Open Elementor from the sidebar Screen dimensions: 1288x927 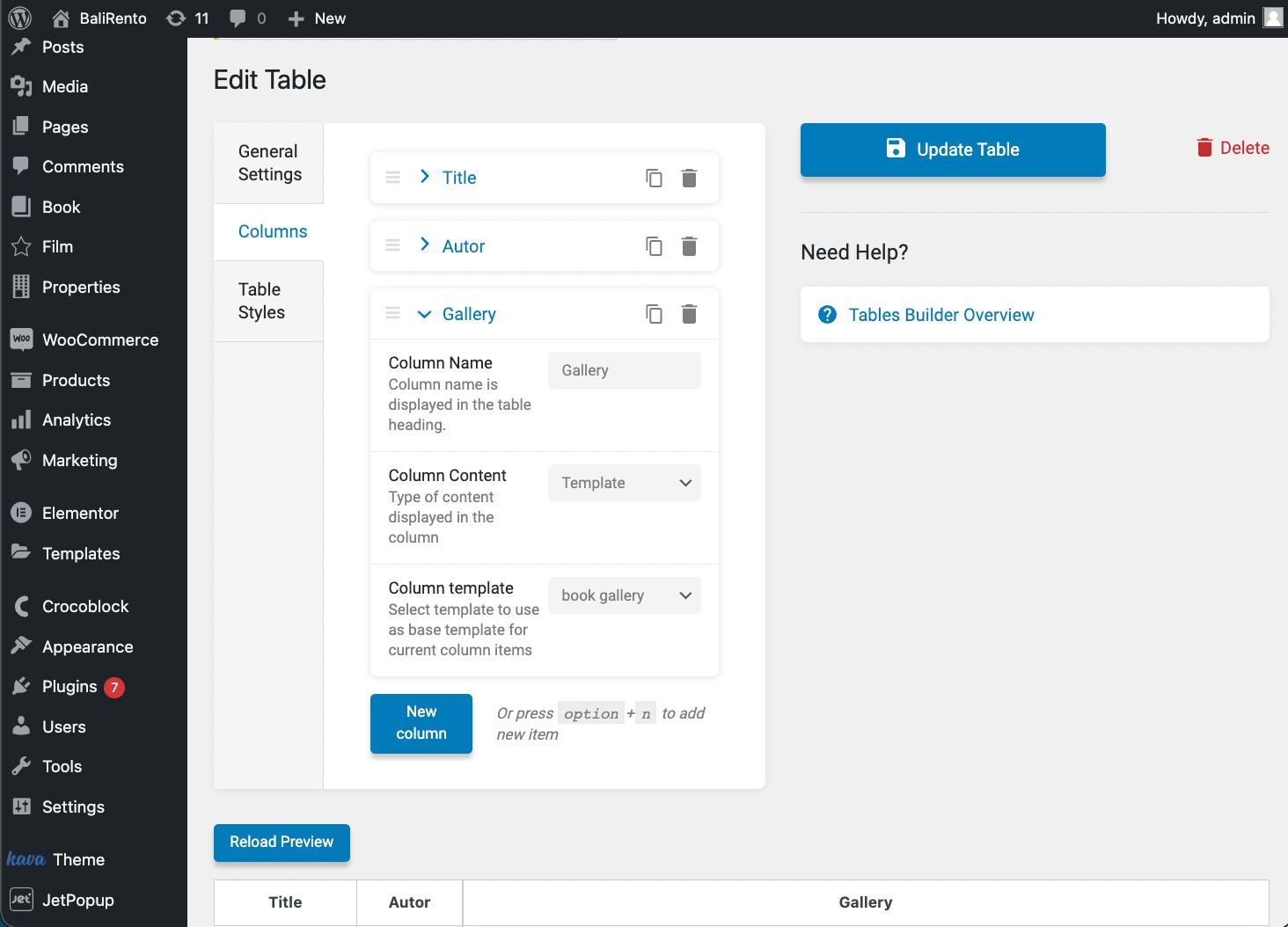click(x=80, y=513)
